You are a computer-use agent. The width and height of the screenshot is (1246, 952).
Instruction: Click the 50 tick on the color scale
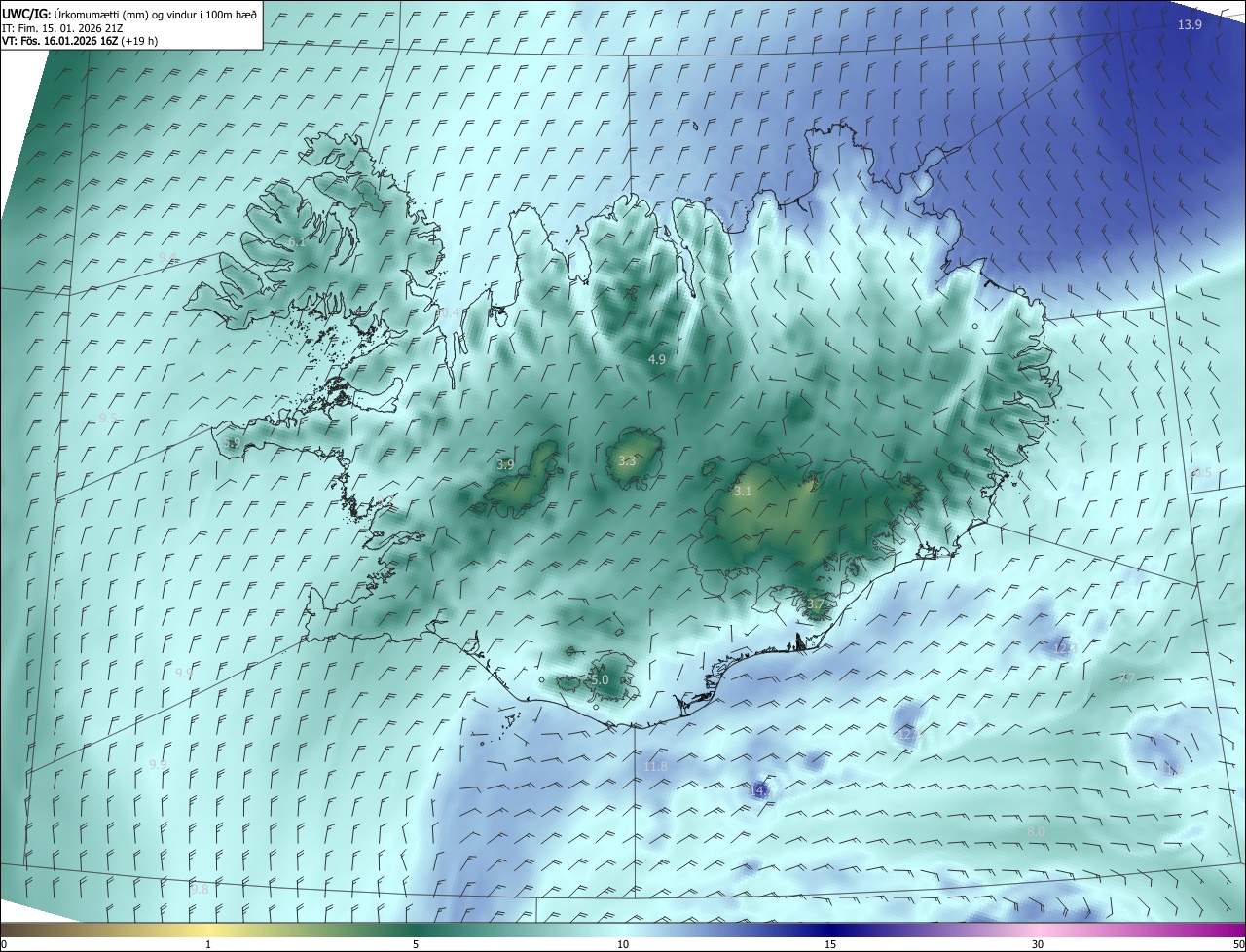[1238, 944]
